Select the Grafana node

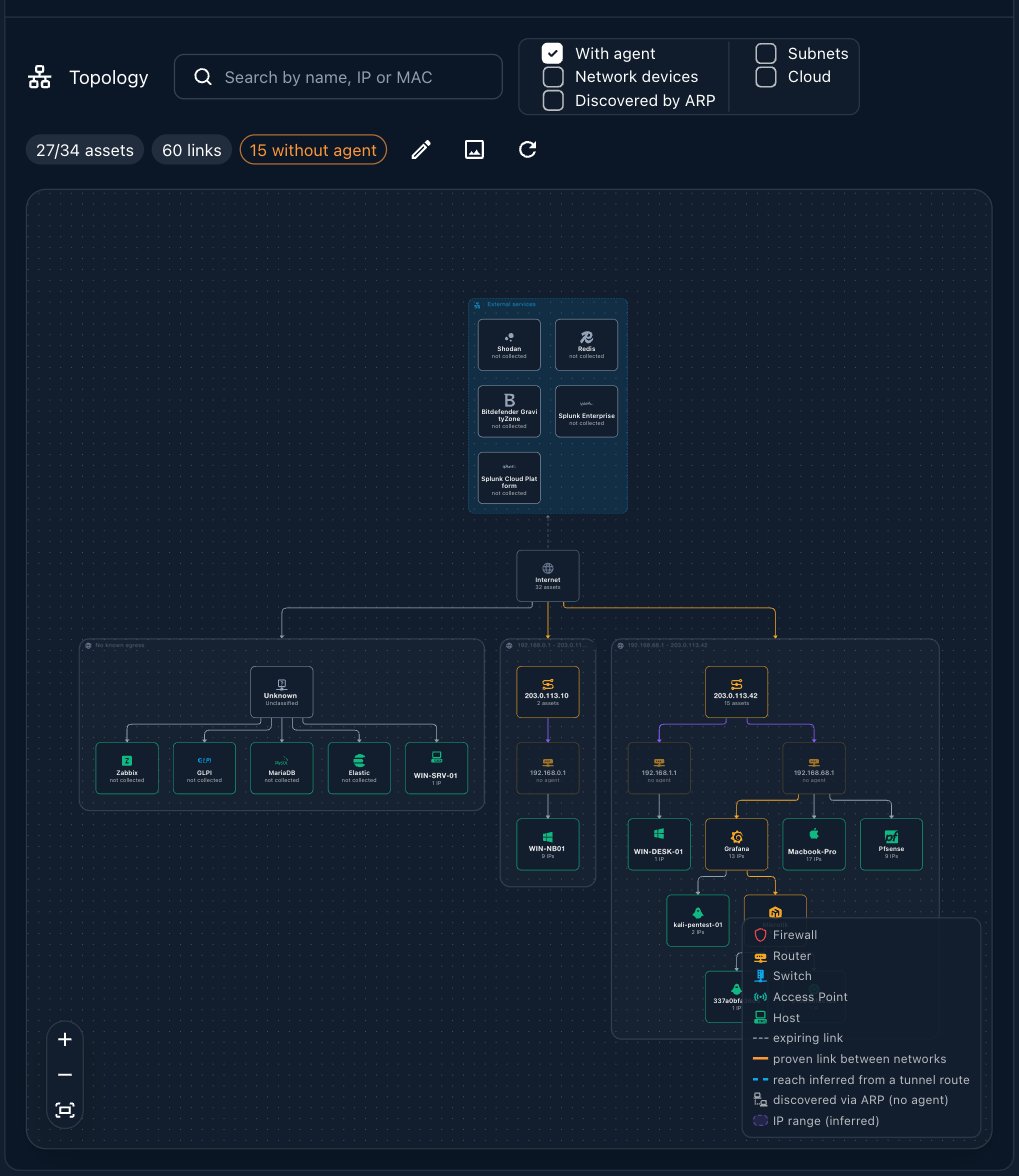736,844
